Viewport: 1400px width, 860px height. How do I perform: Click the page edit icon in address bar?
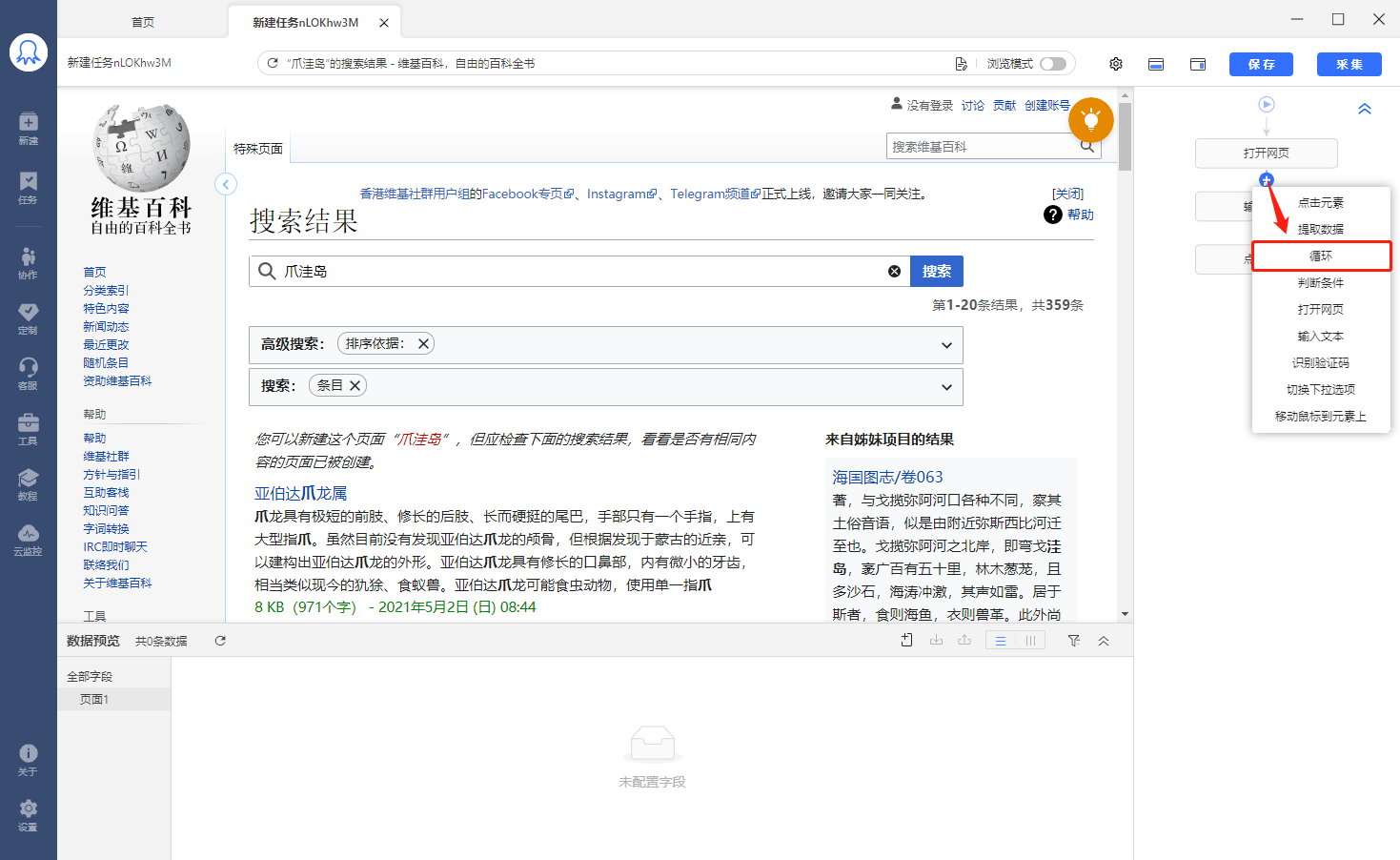coord(961,64)
